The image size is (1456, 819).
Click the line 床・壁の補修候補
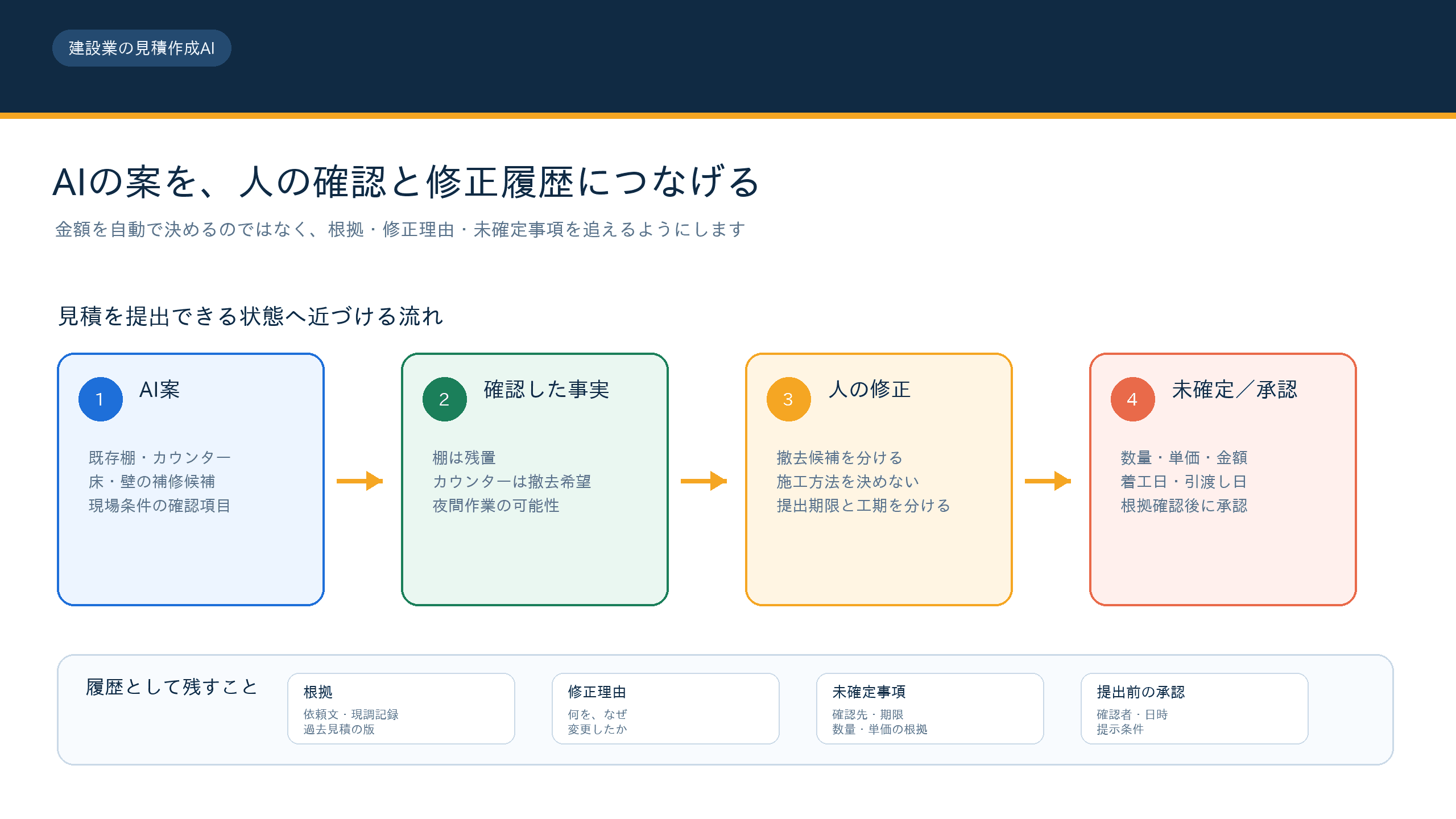(x=152, y=482)
